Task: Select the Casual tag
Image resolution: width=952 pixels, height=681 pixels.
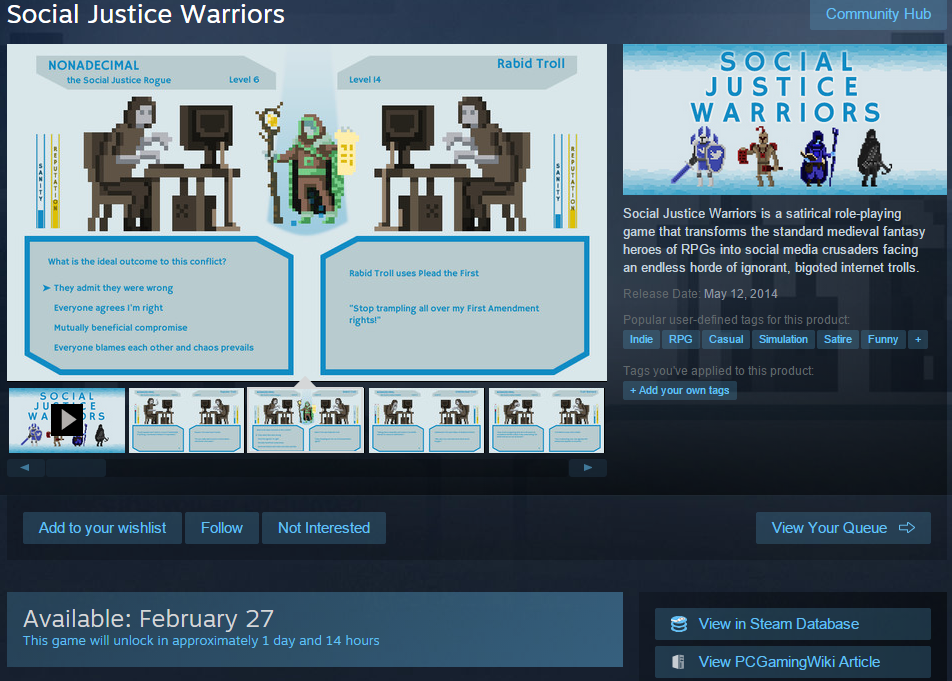Action: click(x=726, y=339)
